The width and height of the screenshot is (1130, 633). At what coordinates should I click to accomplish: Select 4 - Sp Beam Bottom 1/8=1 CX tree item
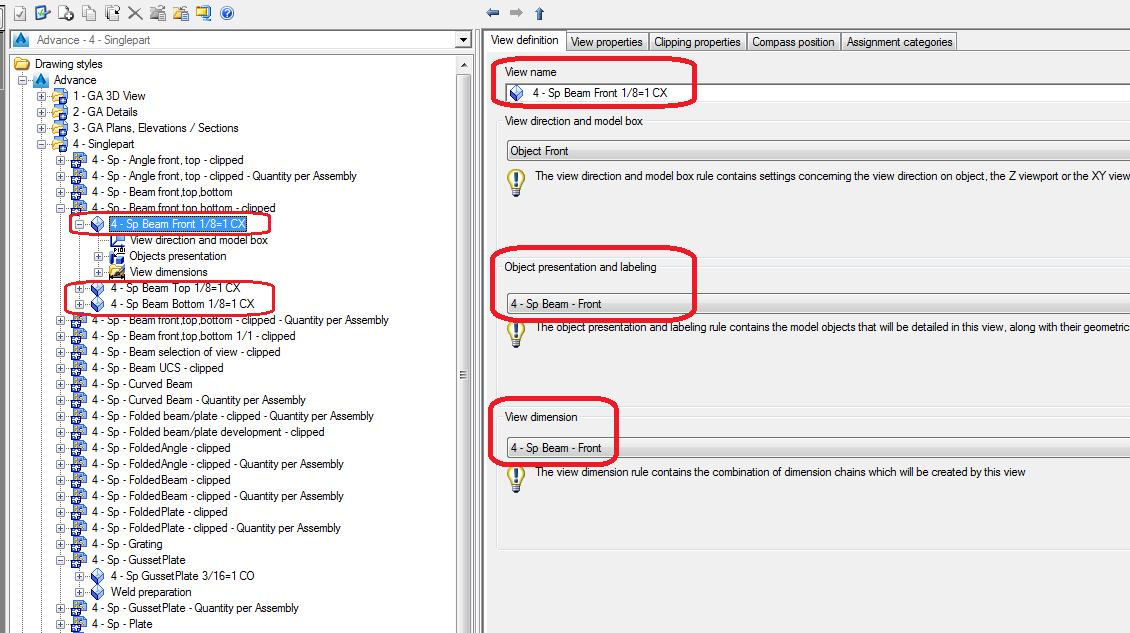pos(182,304)
